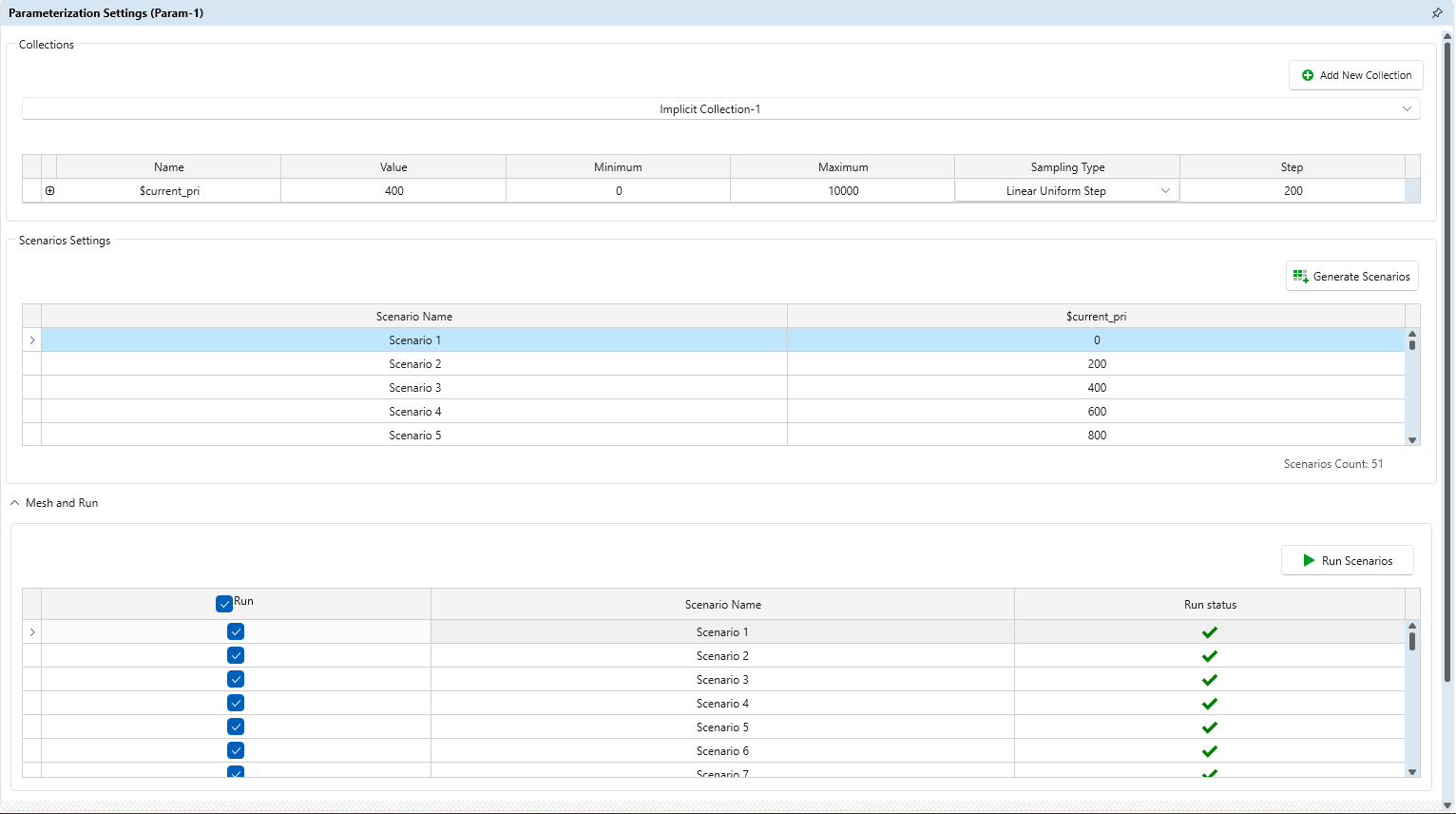The image size is (1456, 814).
Task: Click Generate Scenarios
Action: 1351,276
